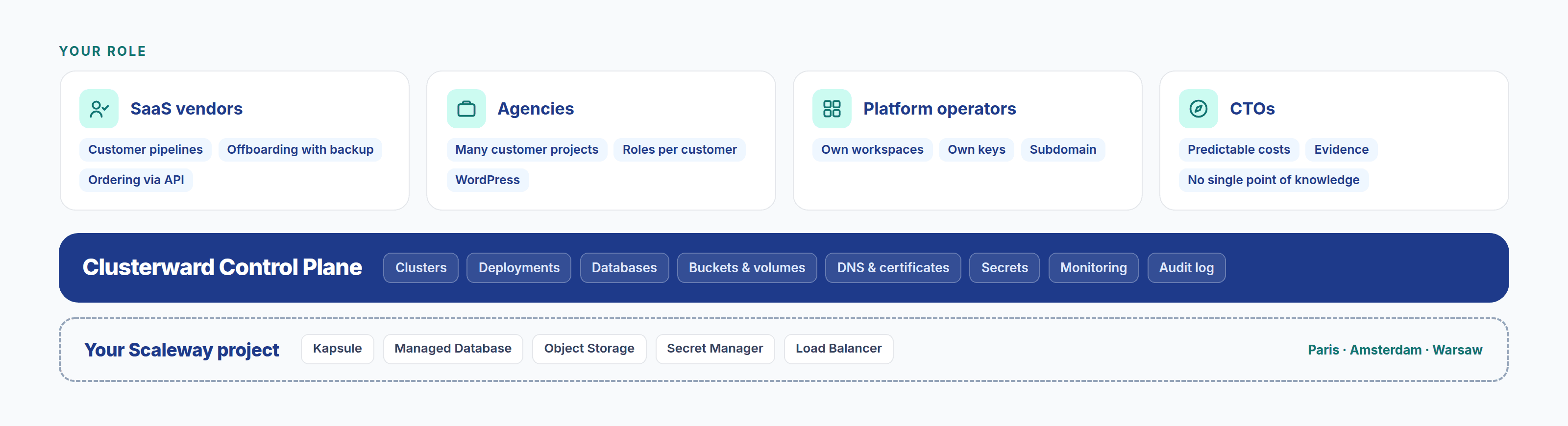Pick the Own keys tag

[977, 150]
